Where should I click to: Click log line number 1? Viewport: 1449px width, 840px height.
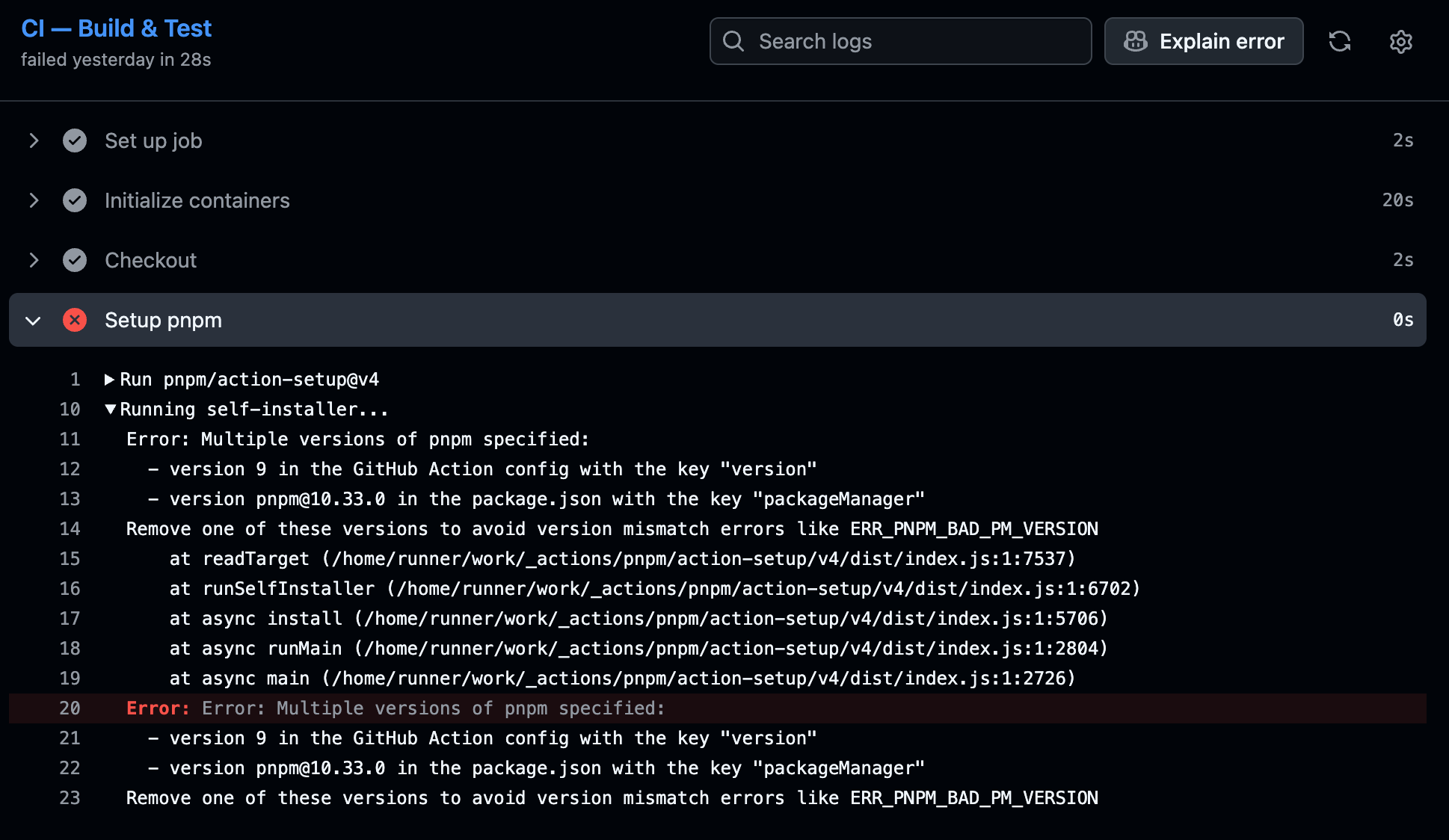[75, 380]
